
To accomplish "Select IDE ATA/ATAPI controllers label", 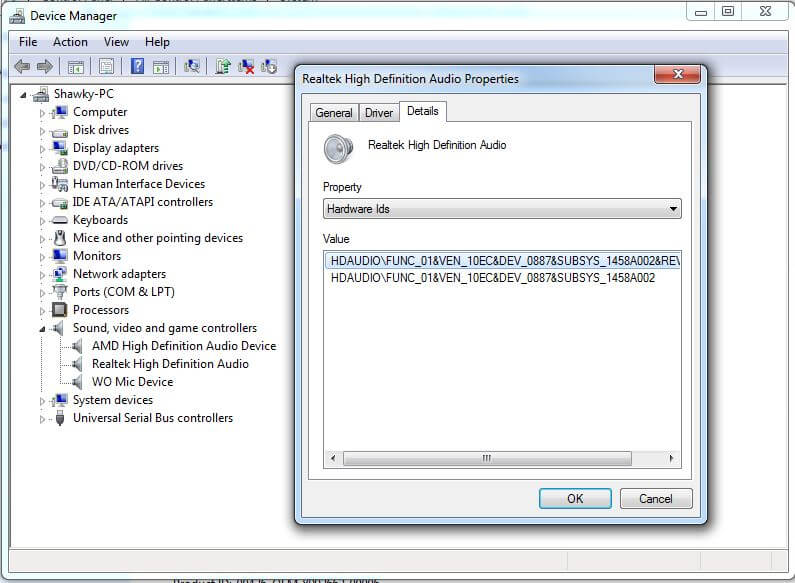I will coord(143,202).
